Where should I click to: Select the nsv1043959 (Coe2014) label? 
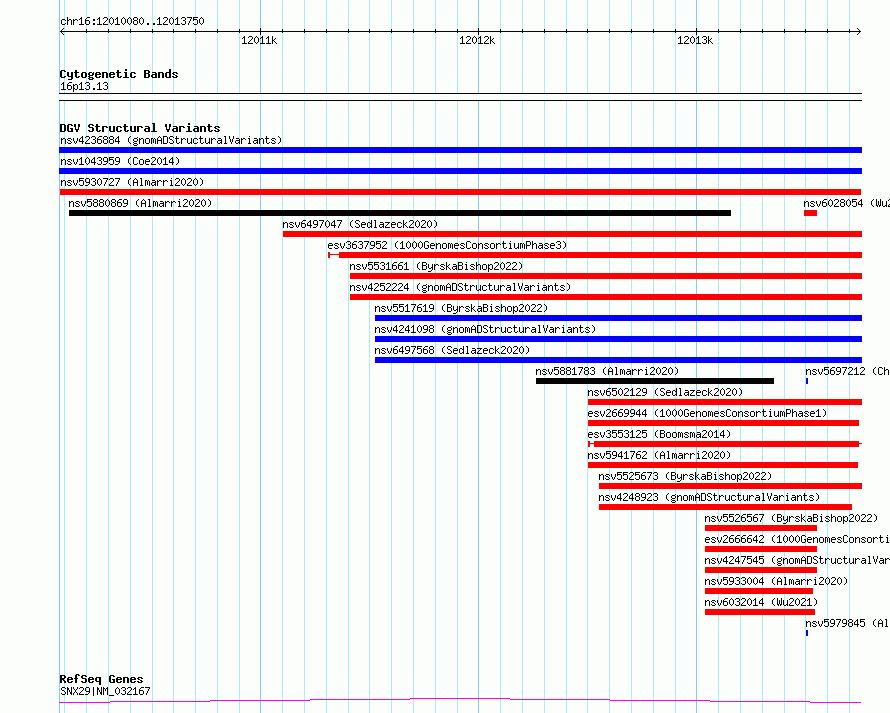click(x=120, y=161)
